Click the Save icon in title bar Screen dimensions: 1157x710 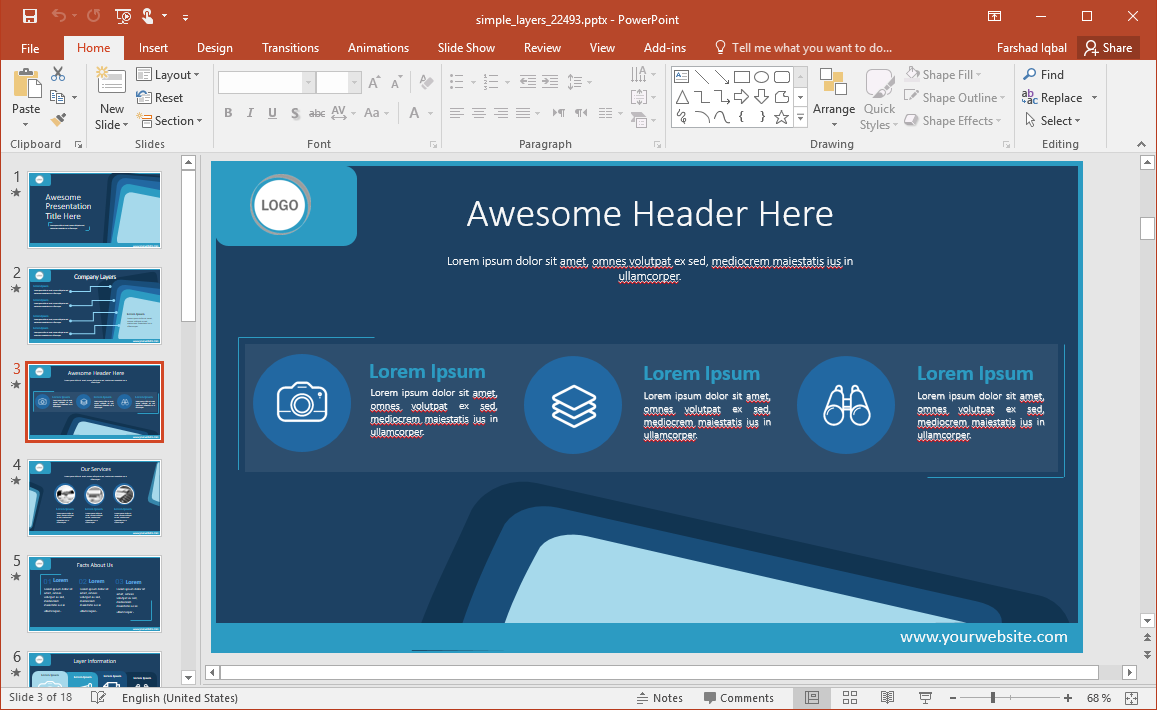pos(29,16)
